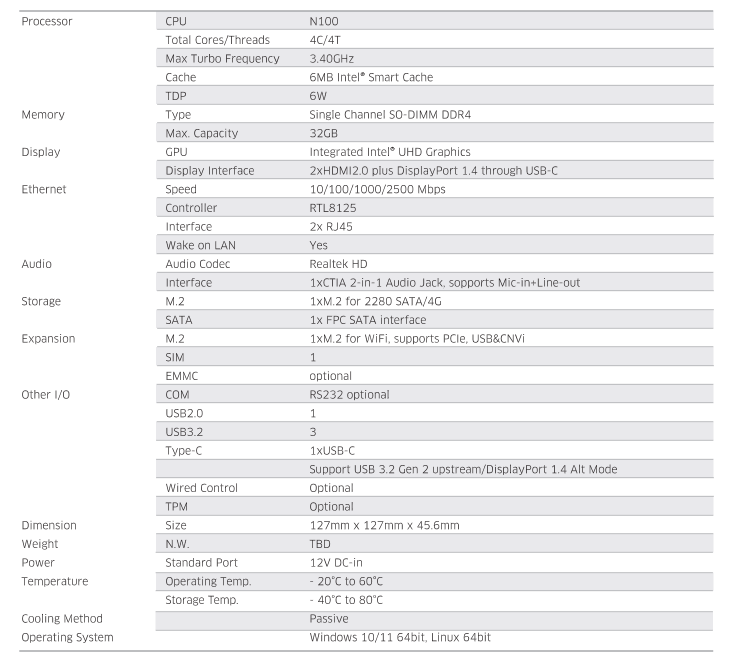Click the Memory category label
732x672 pixels.
43,114
